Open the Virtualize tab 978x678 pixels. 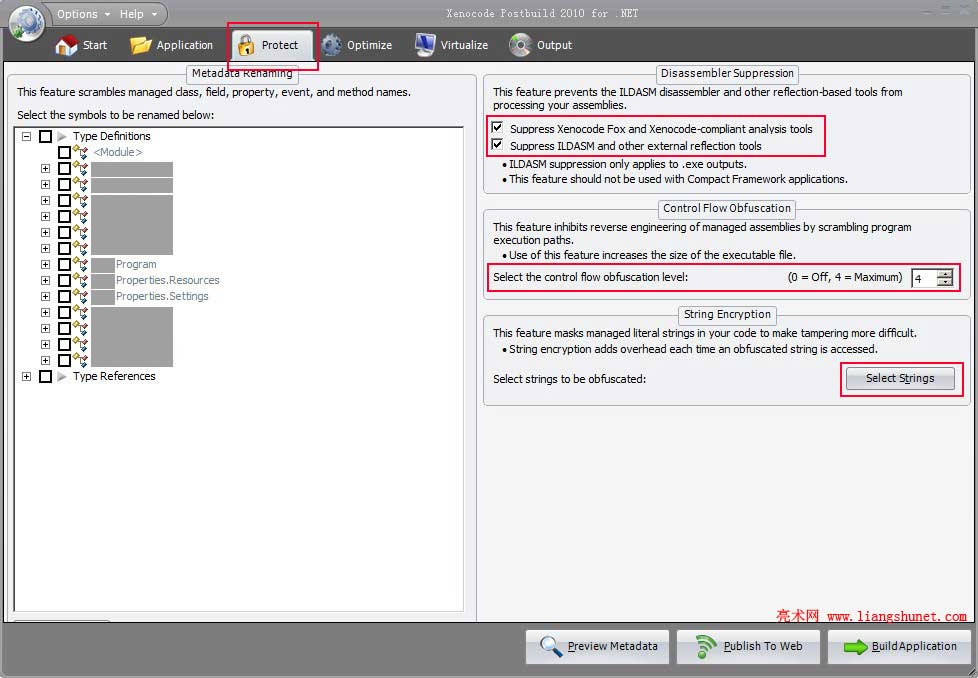coord(452,46)
